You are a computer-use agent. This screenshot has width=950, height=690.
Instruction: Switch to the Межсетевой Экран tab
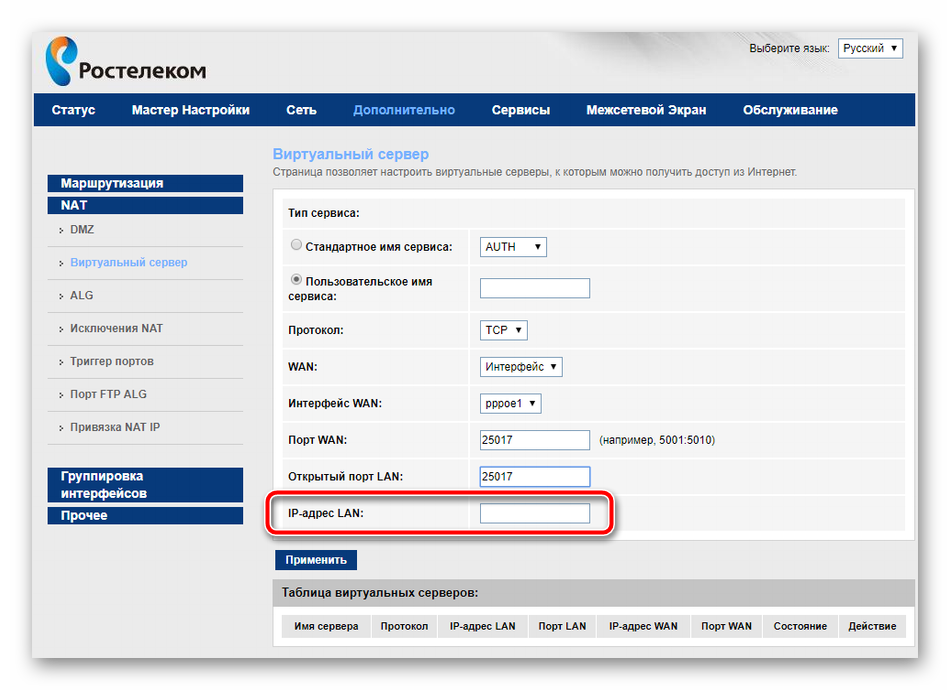tap(645, 110)
